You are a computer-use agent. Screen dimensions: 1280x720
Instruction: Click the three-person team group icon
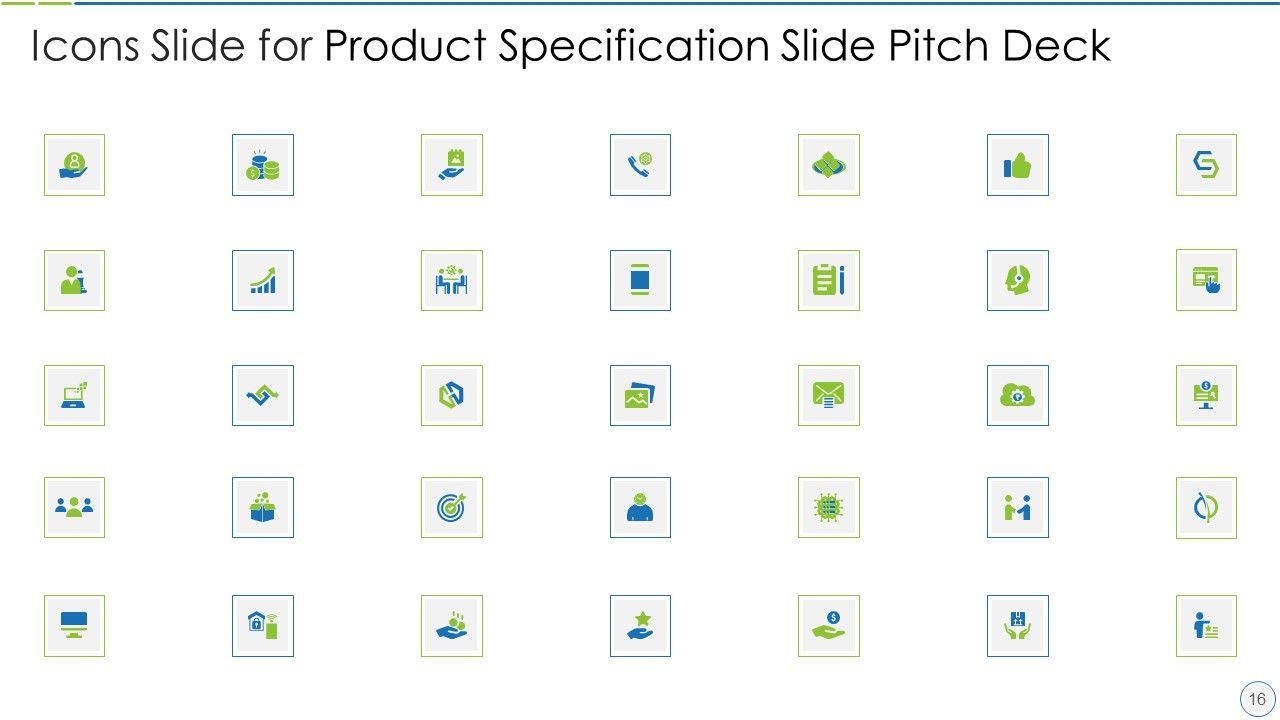click(74, 507)
